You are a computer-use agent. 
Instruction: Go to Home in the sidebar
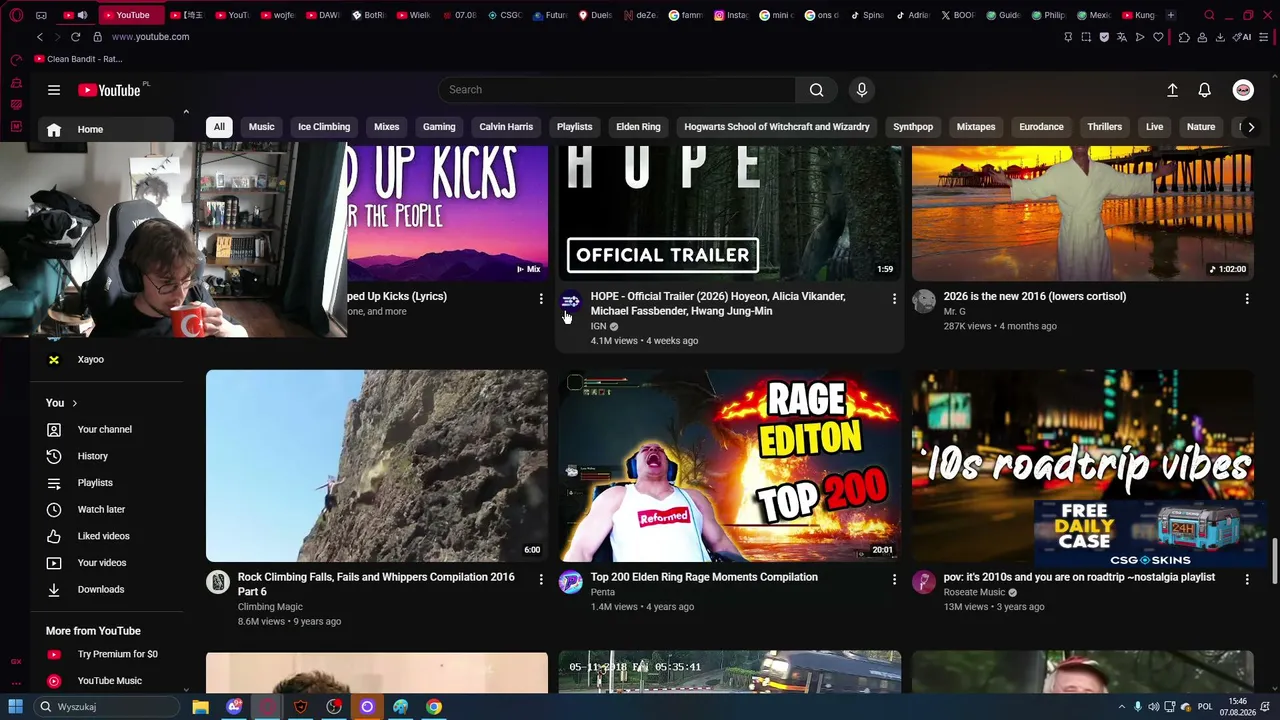107,130
